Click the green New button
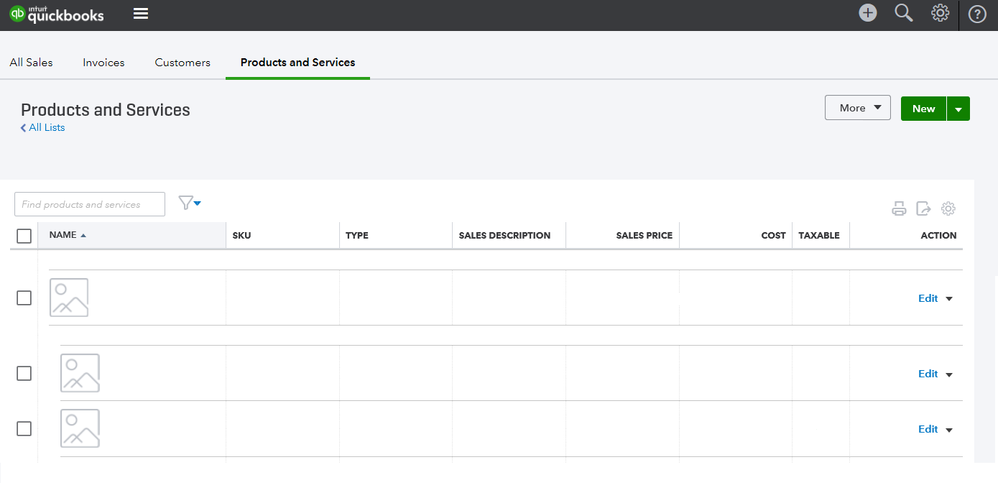The width and height of the screenshot is (998, 483). 923,109
